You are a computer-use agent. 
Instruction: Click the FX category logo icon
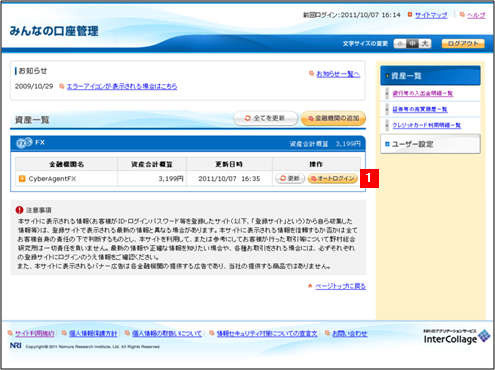tap(24, 143)
